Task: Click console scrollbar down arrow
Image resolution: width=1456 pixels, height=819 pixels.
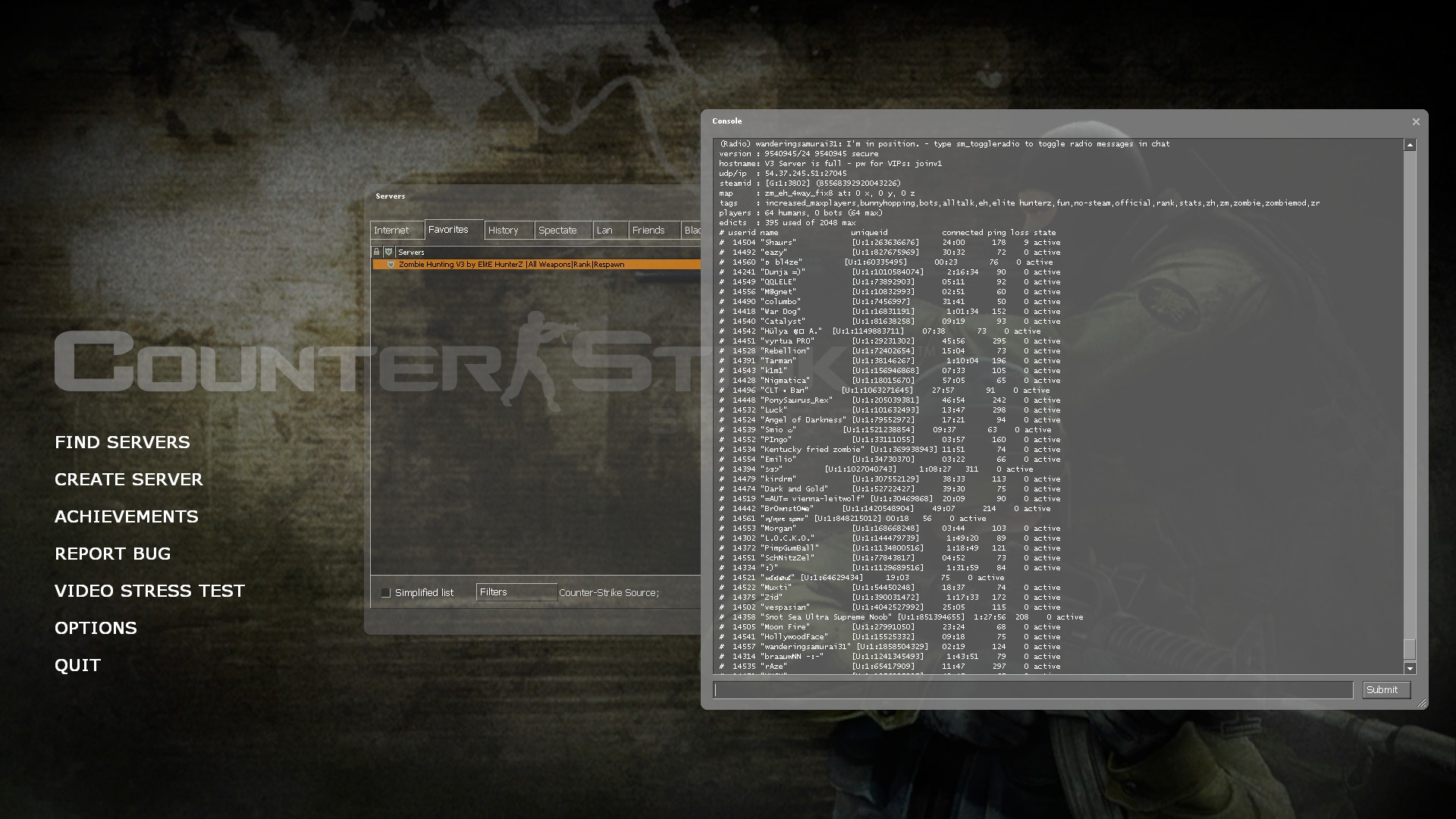Action: point(1410,668)
